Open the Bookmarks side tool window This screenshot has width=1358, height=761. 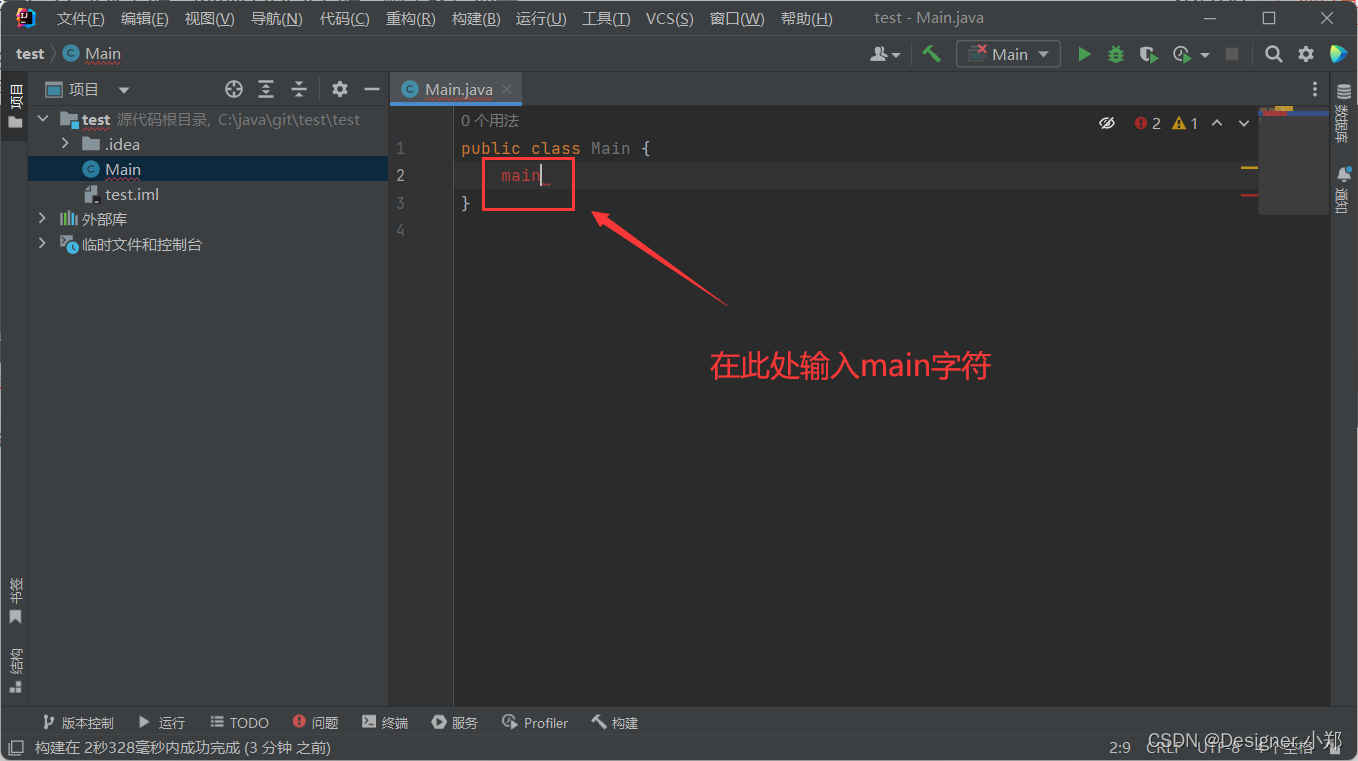(15, 602)
